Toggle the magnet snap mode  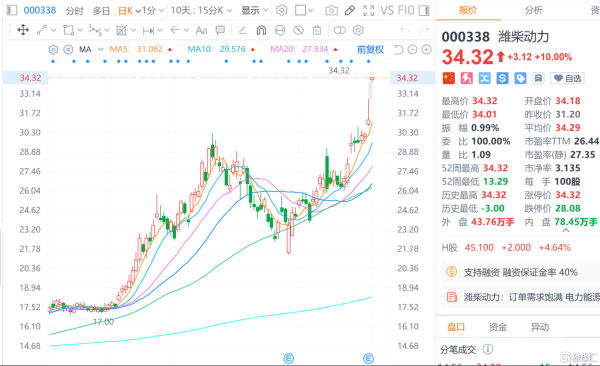[261, 30]
